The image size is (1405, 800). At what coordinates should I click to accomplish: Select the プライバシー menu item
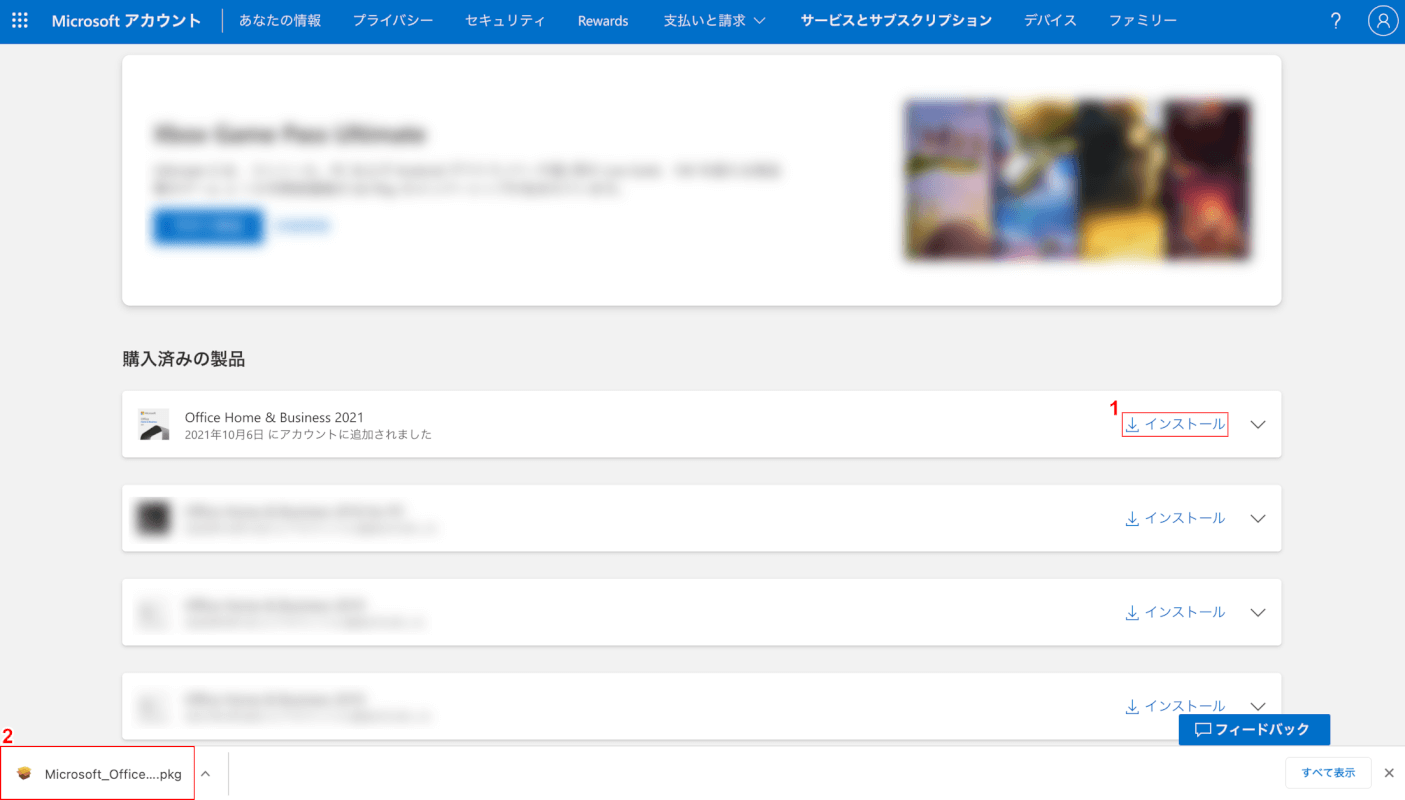tap(393, 20)
